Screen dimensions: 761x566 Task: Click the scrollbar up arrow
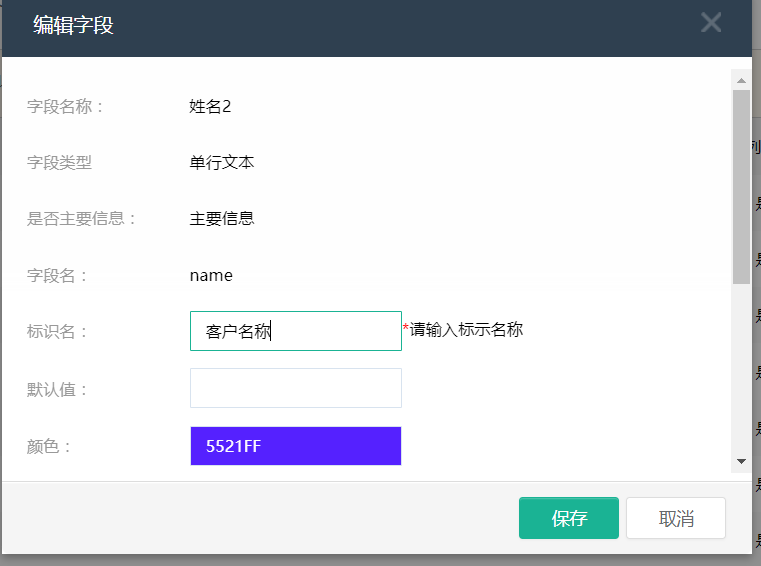pos(741,81)
